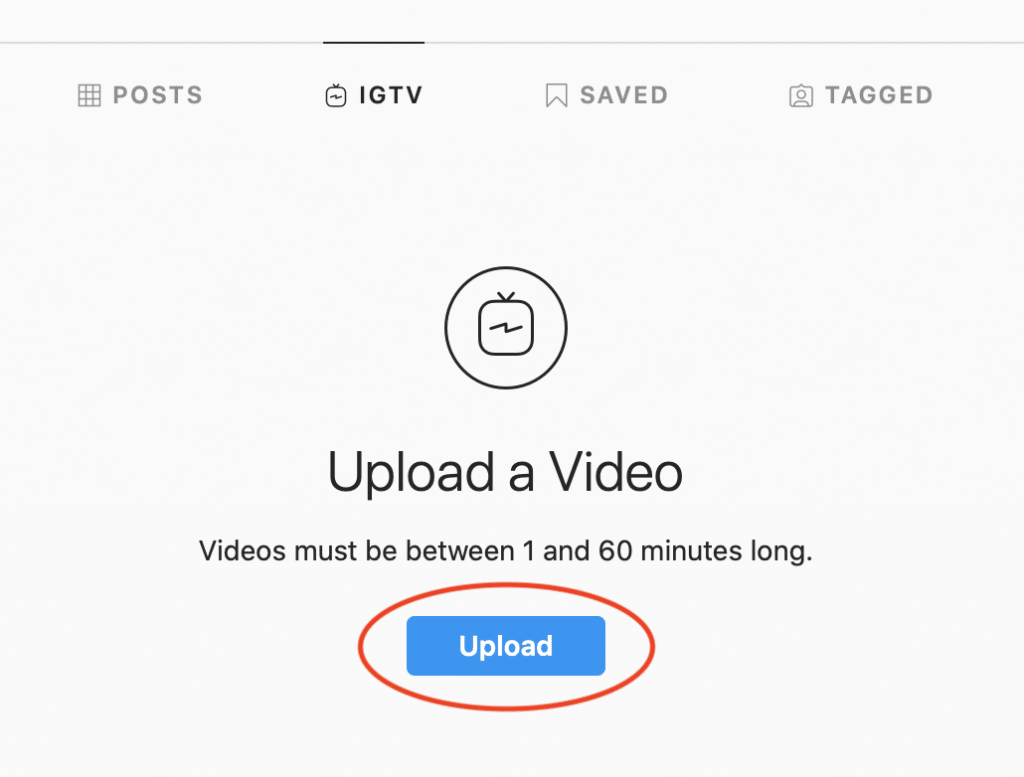Viewport: 1024px width, 777px height.
Task: Click the blue Upload button
Action: [506, 646]
